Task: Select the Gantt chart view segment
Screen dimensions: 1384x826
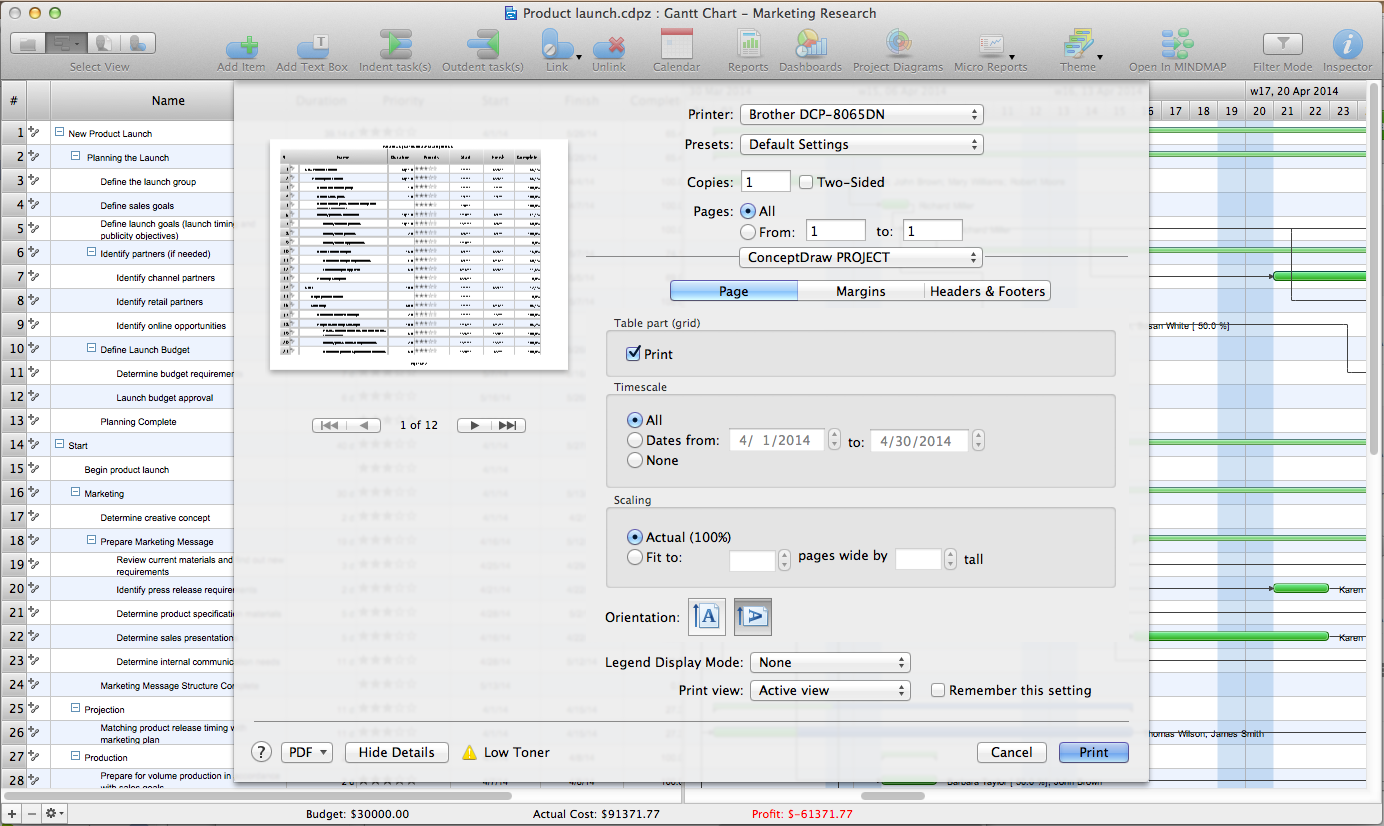Action: coord(65,44)
